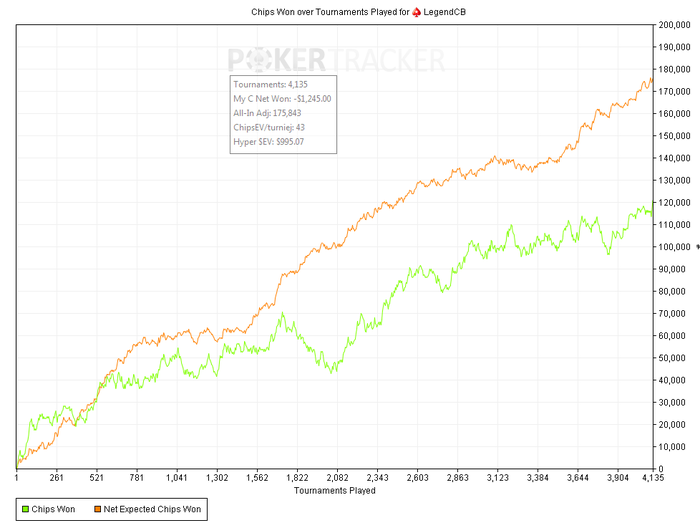Click the LegendCB player name in title
This screenshot has width=700, height=523.
pos(445,12)
